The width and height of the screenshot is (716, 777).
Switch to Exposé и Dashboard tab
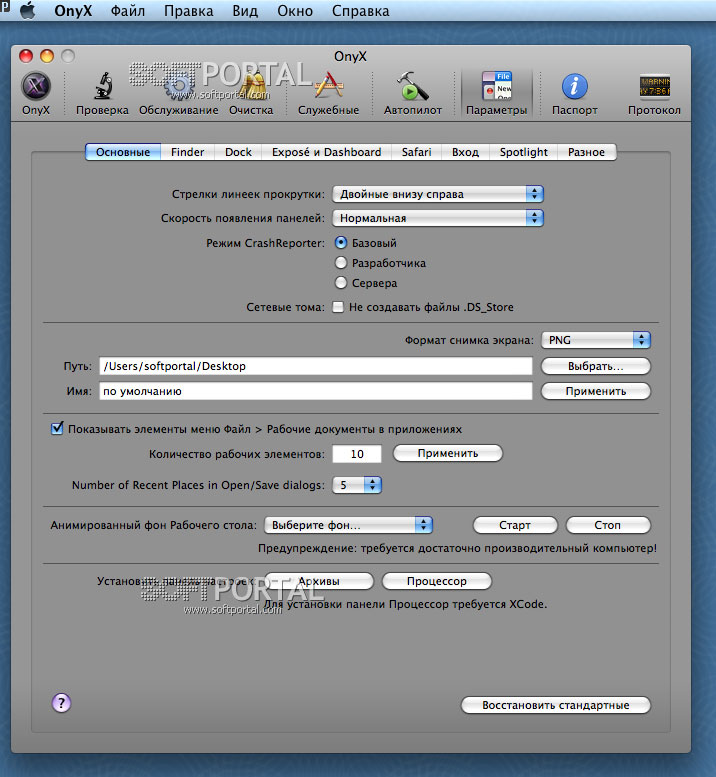(x=327, y=152)
